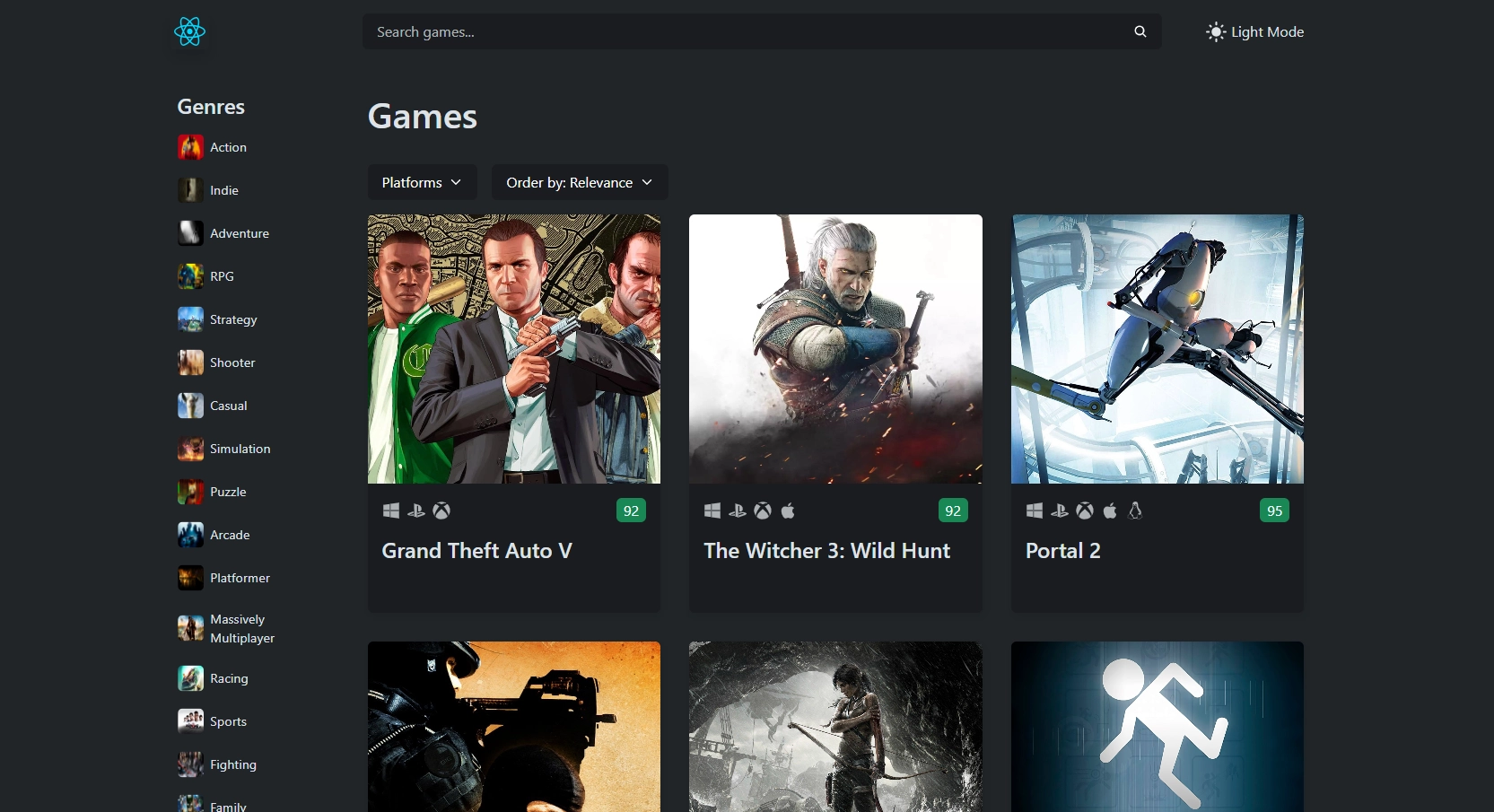Viewport: 1494px width, 812px height.
Task: Open the Counter-Strike soldier cover image
Action: 514,727
